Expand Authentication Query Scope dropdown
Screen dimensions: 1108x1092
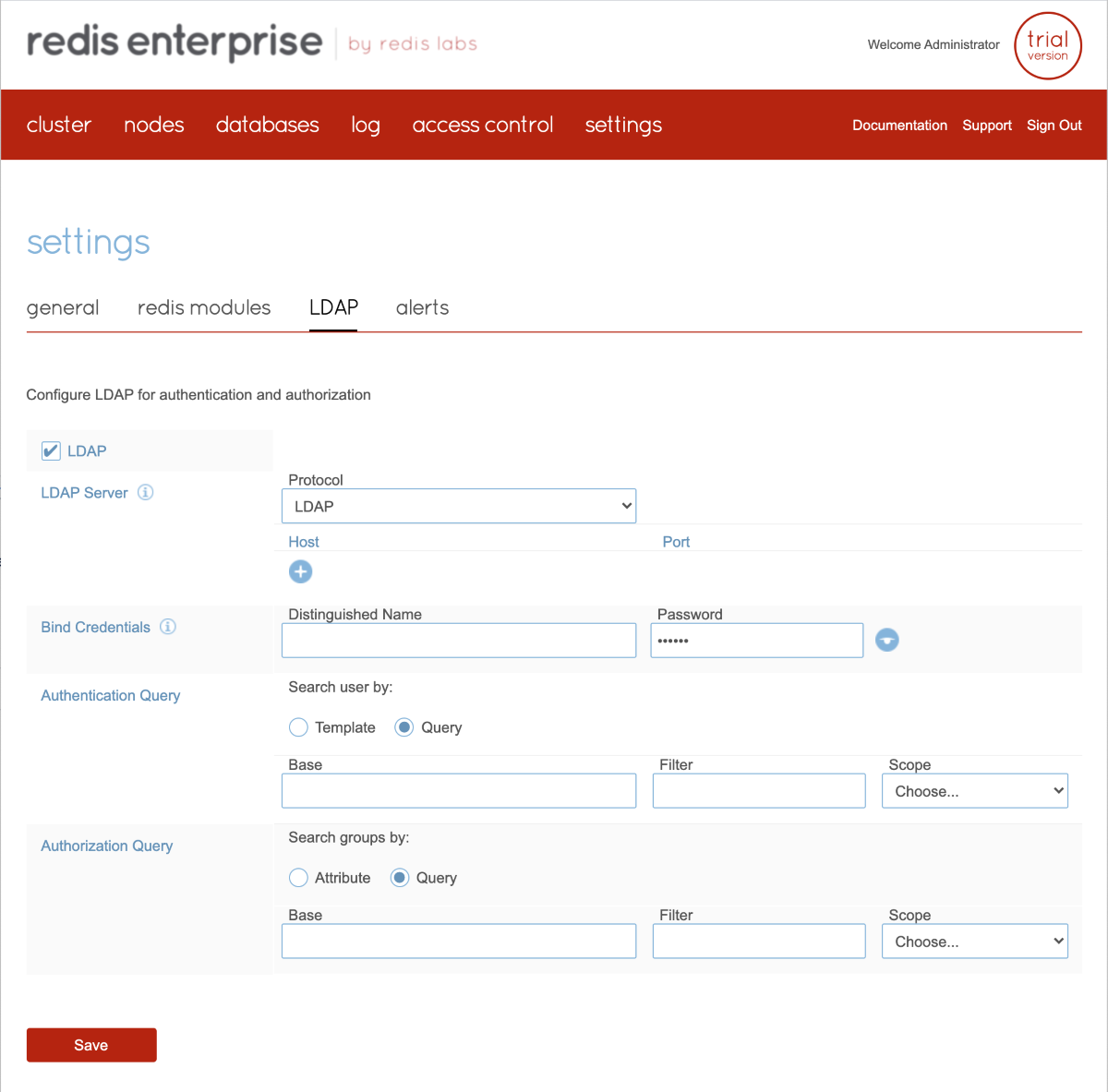point(974,791)
